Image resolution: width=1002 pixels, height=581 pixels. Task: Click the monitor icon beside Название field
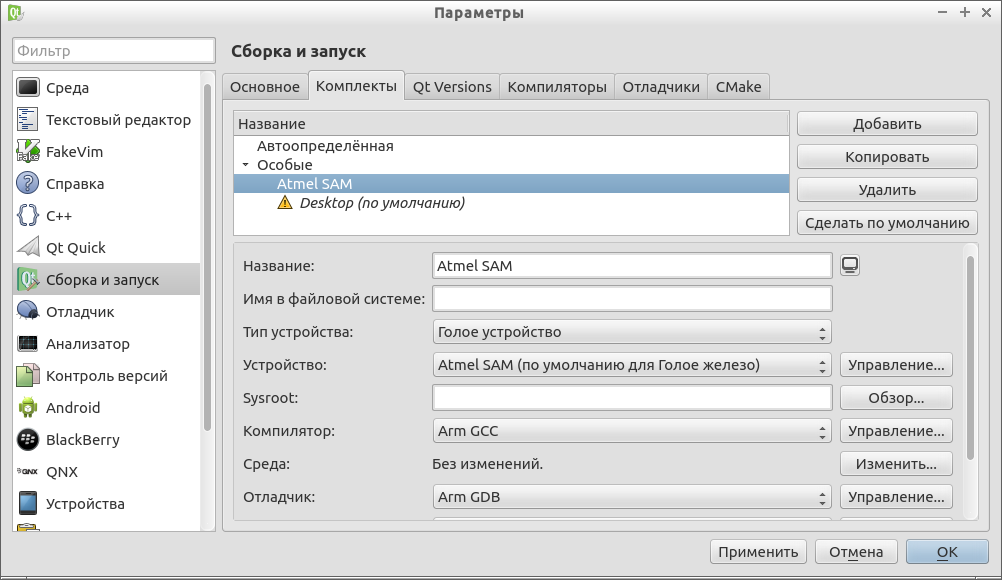849,264
